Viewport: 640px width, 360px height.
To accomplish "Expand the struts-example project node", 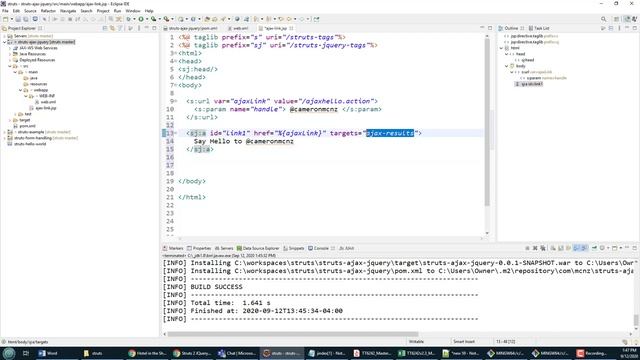I will (x=4, y=132).
